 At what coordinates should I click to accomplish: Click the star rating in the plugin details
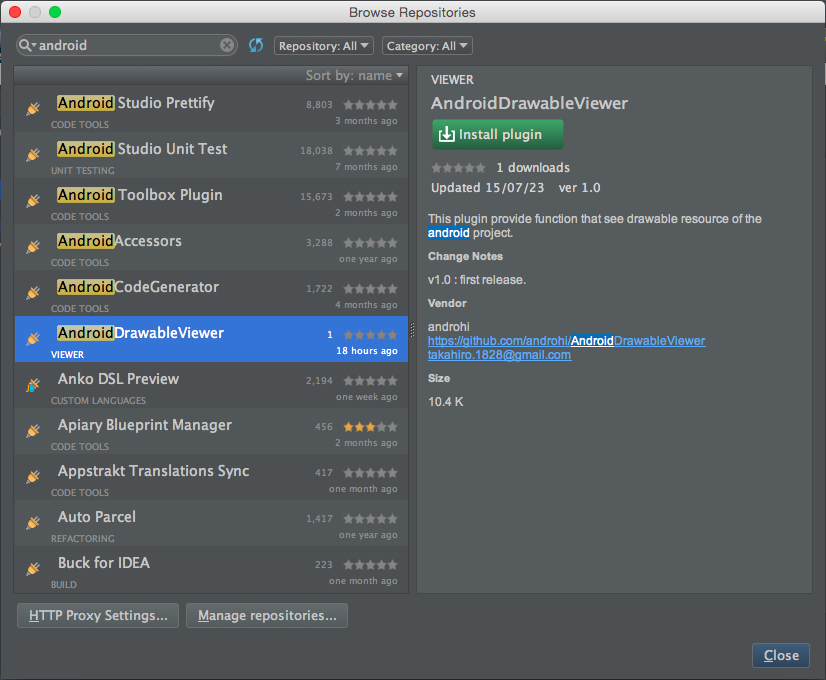[x=458, y=168]
